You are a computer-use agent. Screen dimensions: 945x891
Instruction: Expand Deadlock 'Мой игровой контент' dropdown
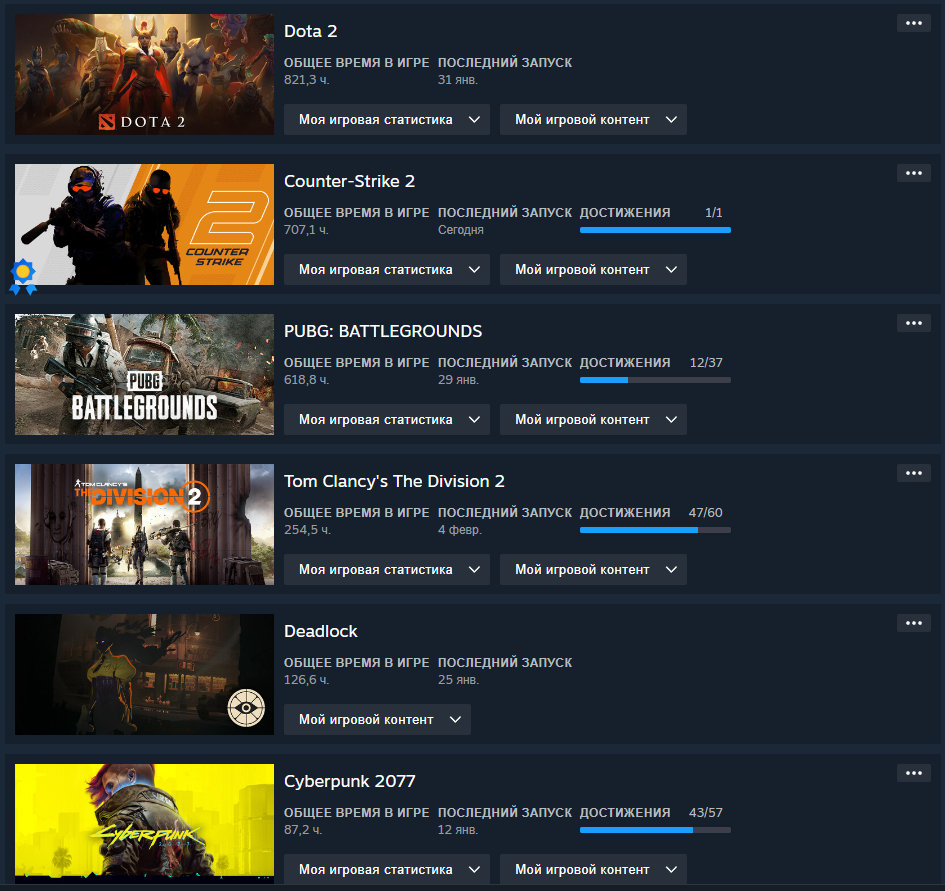(377, 719)
